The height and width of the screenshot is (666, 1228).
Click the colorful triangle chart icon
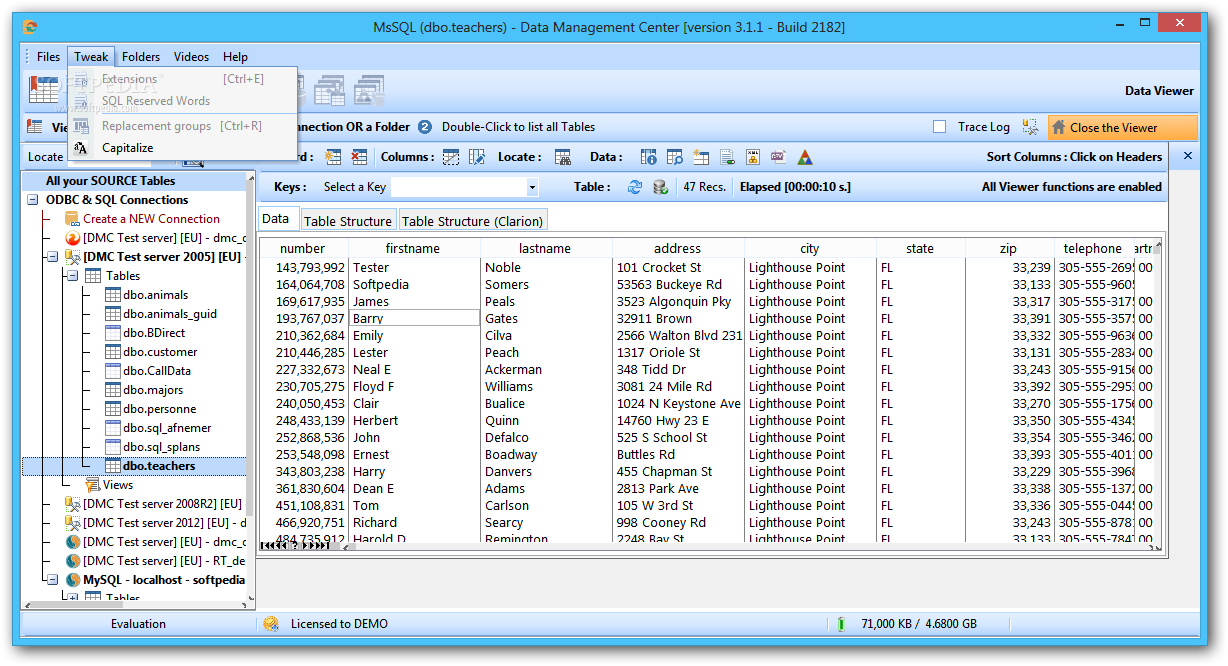[x=805, y=157]
